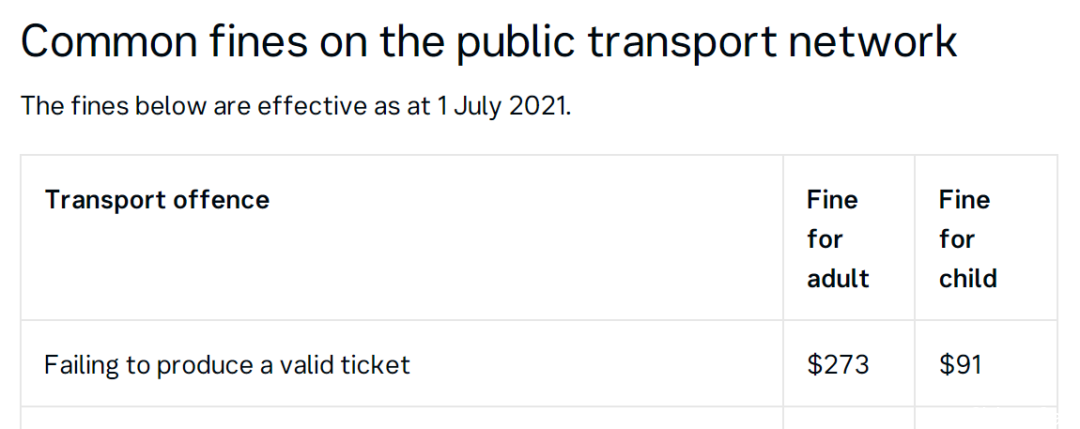Click the word "network" in the heading
Screen dimensions: 1080x429
point(873,41)
